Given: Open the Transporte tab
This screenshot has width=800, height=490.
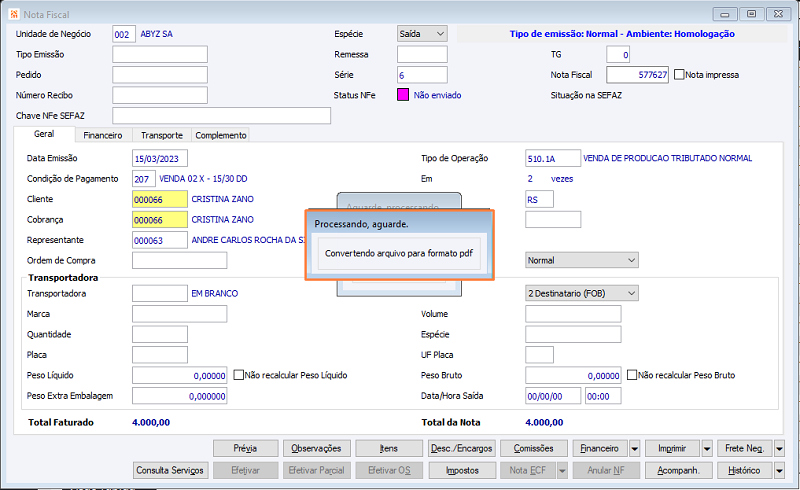Looking at the screenshot, I should click(x=162, y=135).
